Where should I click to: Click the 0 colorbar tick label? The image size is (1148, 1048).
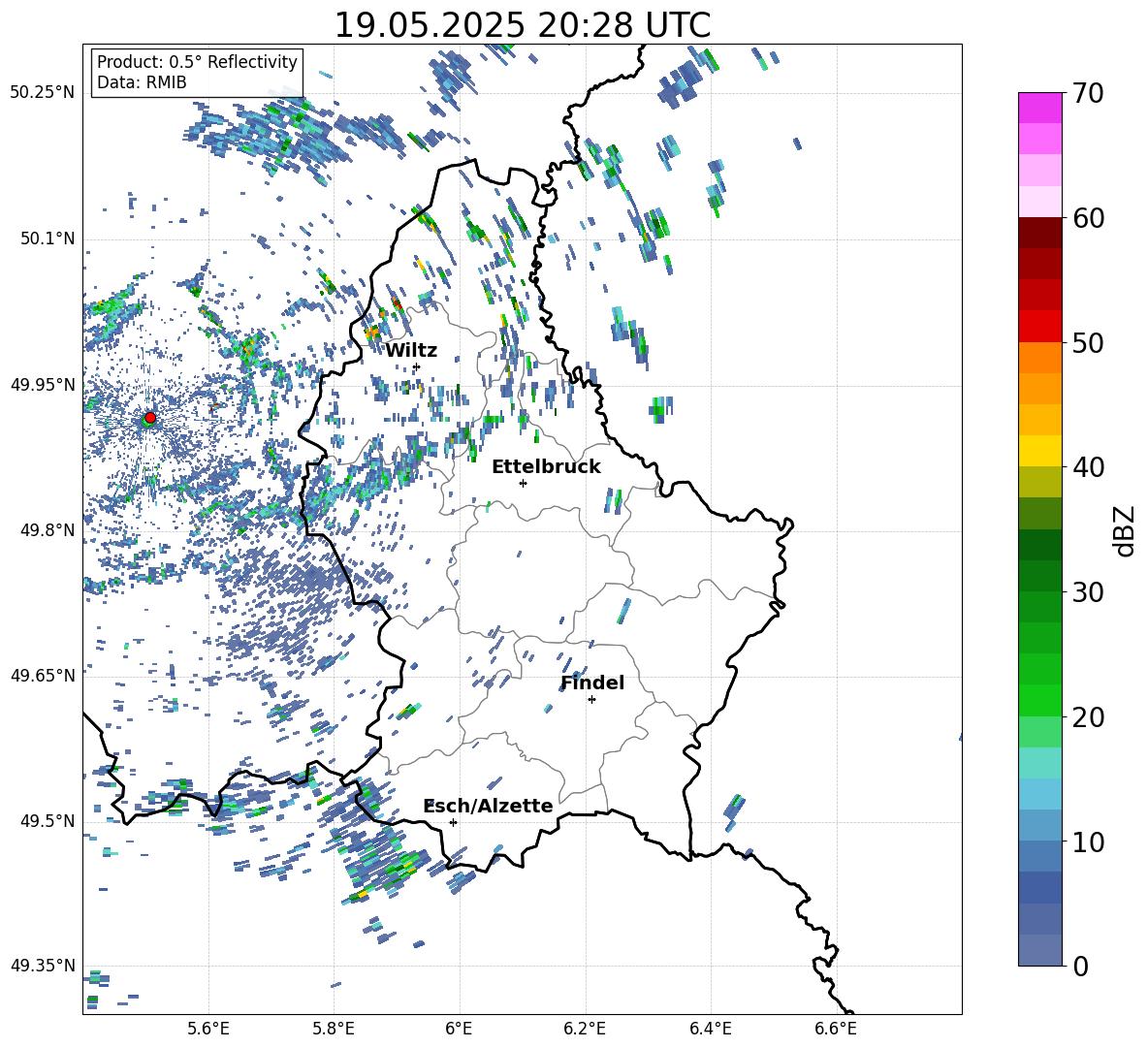(1080, 967)
